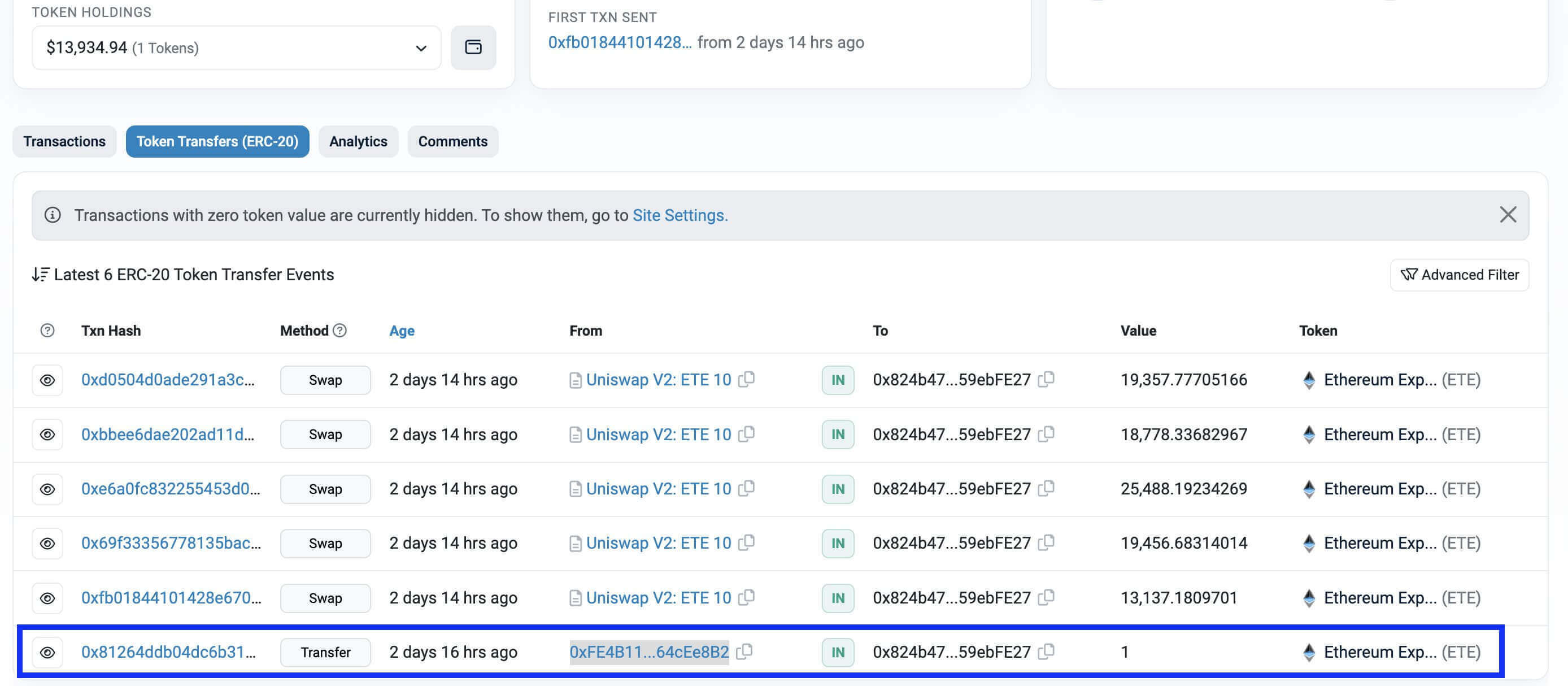Preview transaction 0xbbee6dae202ad11d via eye icon
The width and height of the screenshot is (1568, 686).
point(47,435)
